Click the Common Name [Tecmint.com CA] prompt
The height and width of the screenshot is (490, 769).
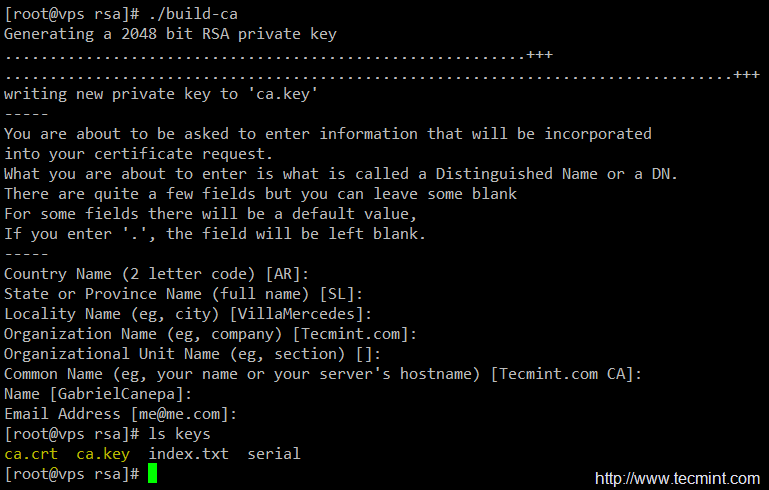point(323,374)
